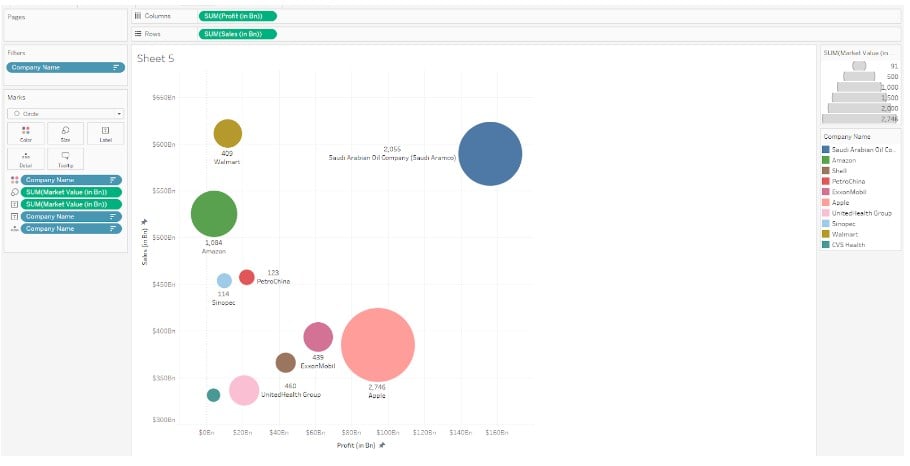910x466 pixels.
Task: Click the pin icon next to Profit axis title
Action: click(381, 446)
